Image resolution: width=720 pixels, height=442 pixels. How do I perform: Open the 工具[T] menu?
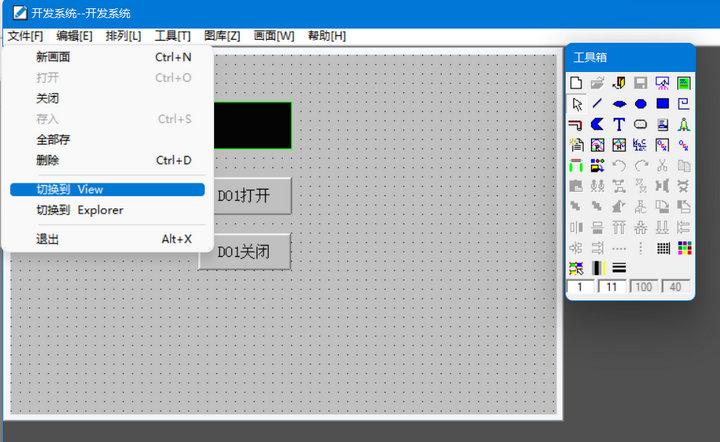172,36
